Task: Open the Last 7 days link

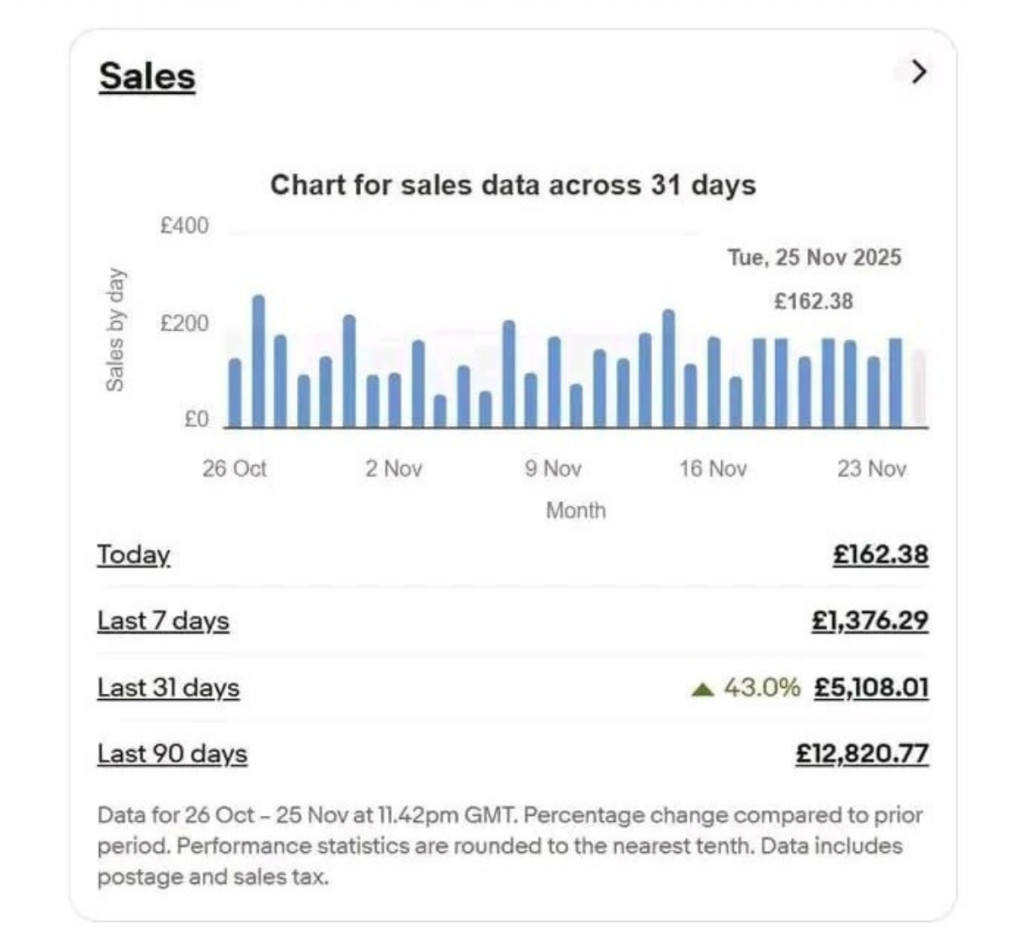Action: (x=163, y=621)
